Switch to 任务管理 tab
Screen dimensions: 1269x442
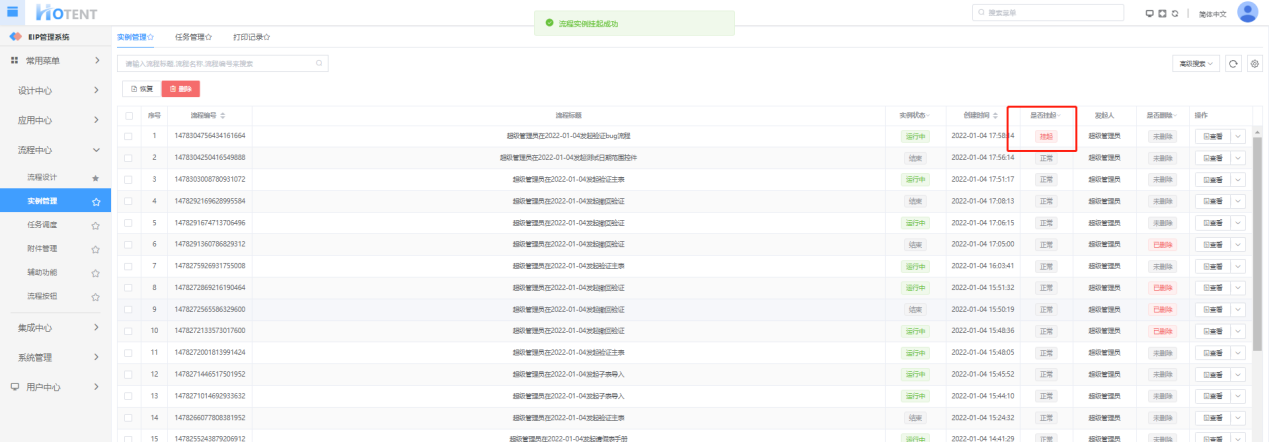click(194, 37)
